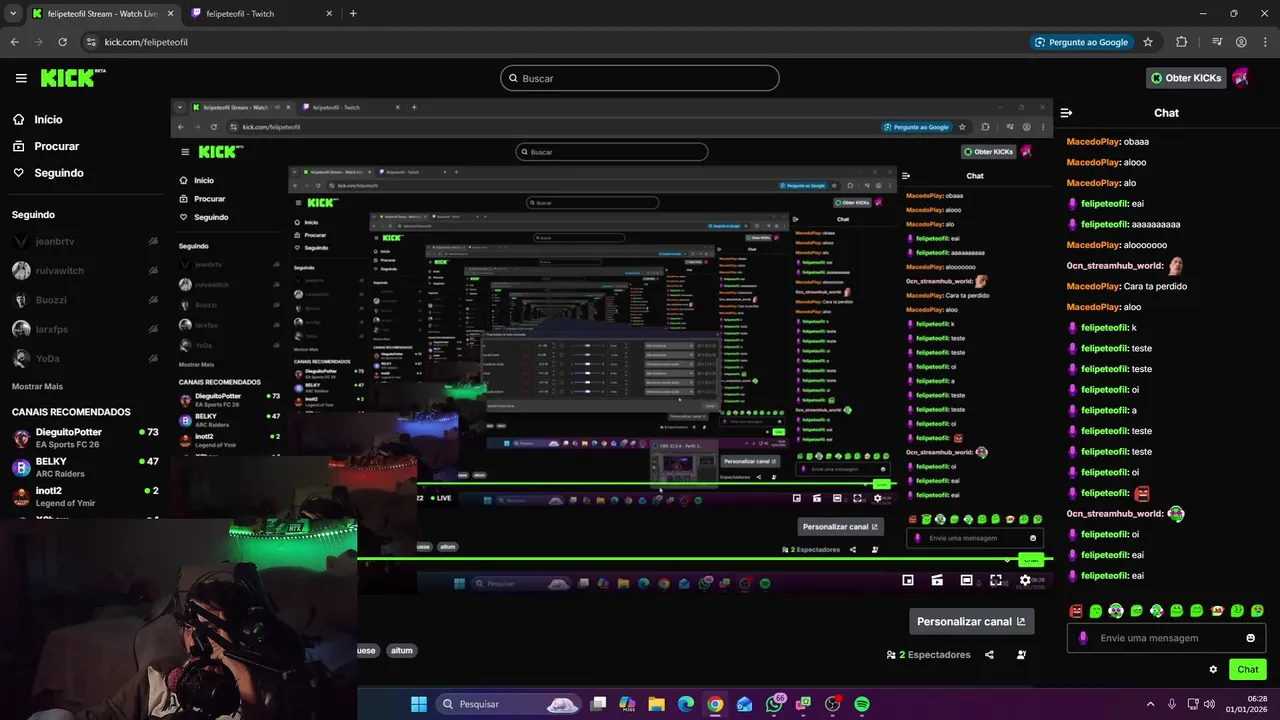Screen dimensions: 1280x720
Task: Pick the red angry emote in quick row
Action: pyautogui.click(x=1076, y=610)
